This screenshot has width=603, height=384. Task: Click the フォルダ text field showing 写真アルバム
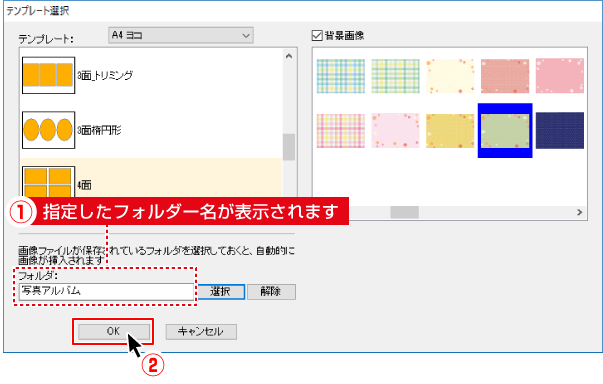(106, 292)
